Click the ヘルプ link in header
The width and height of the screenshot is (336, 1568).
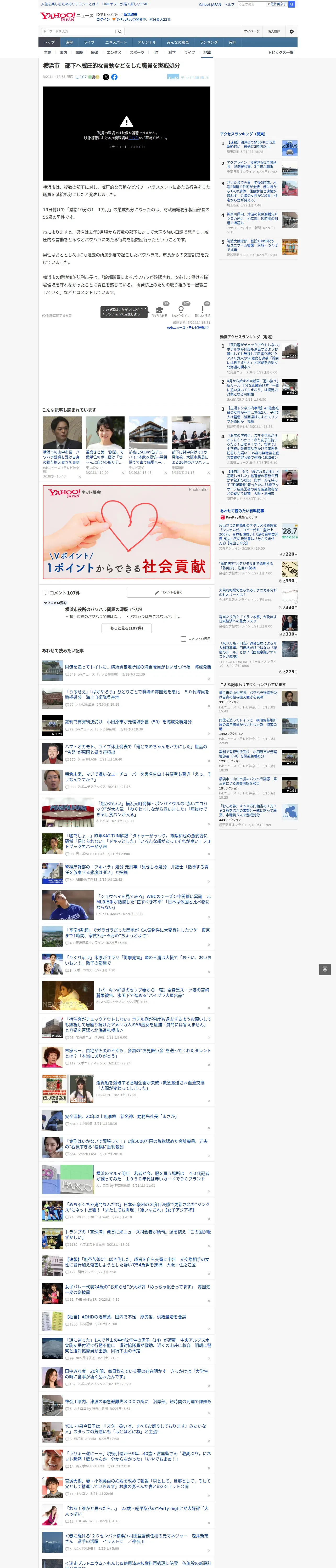click(x=229, y=4)
